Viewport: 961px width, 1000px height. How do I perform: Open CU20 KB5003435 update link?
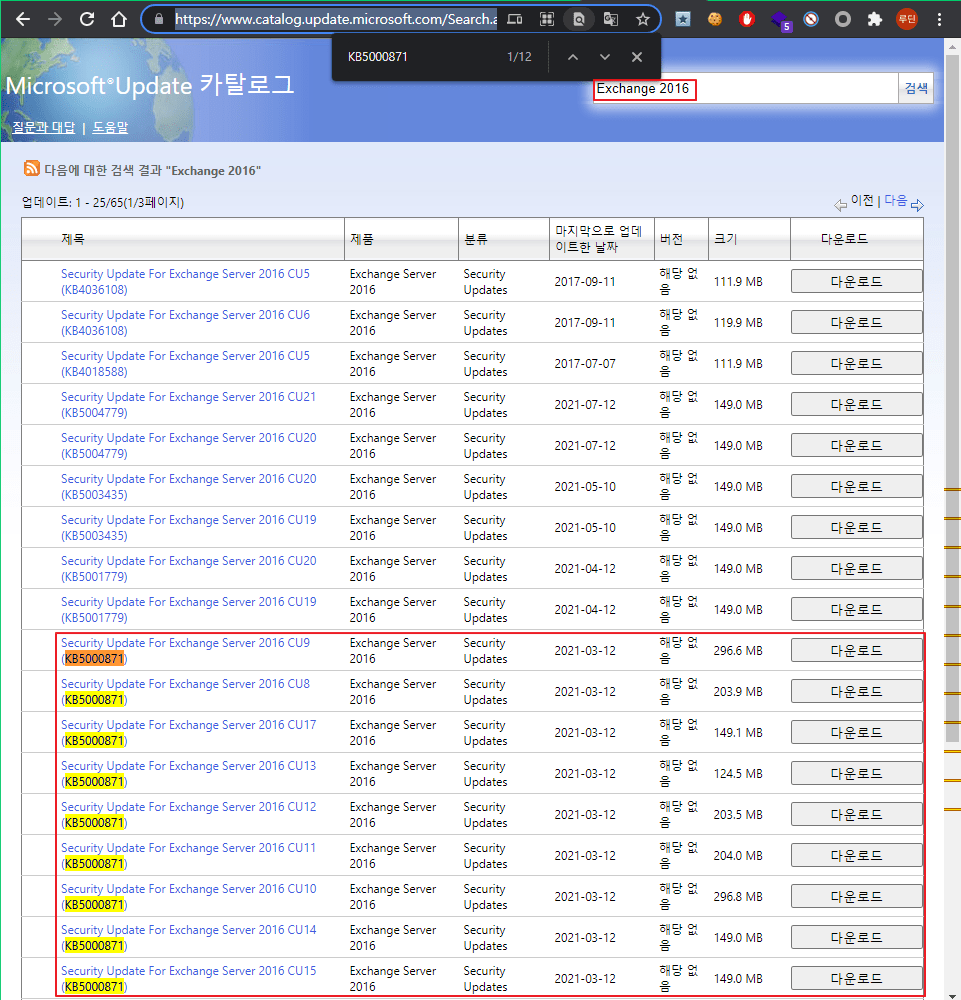(188, 487)
